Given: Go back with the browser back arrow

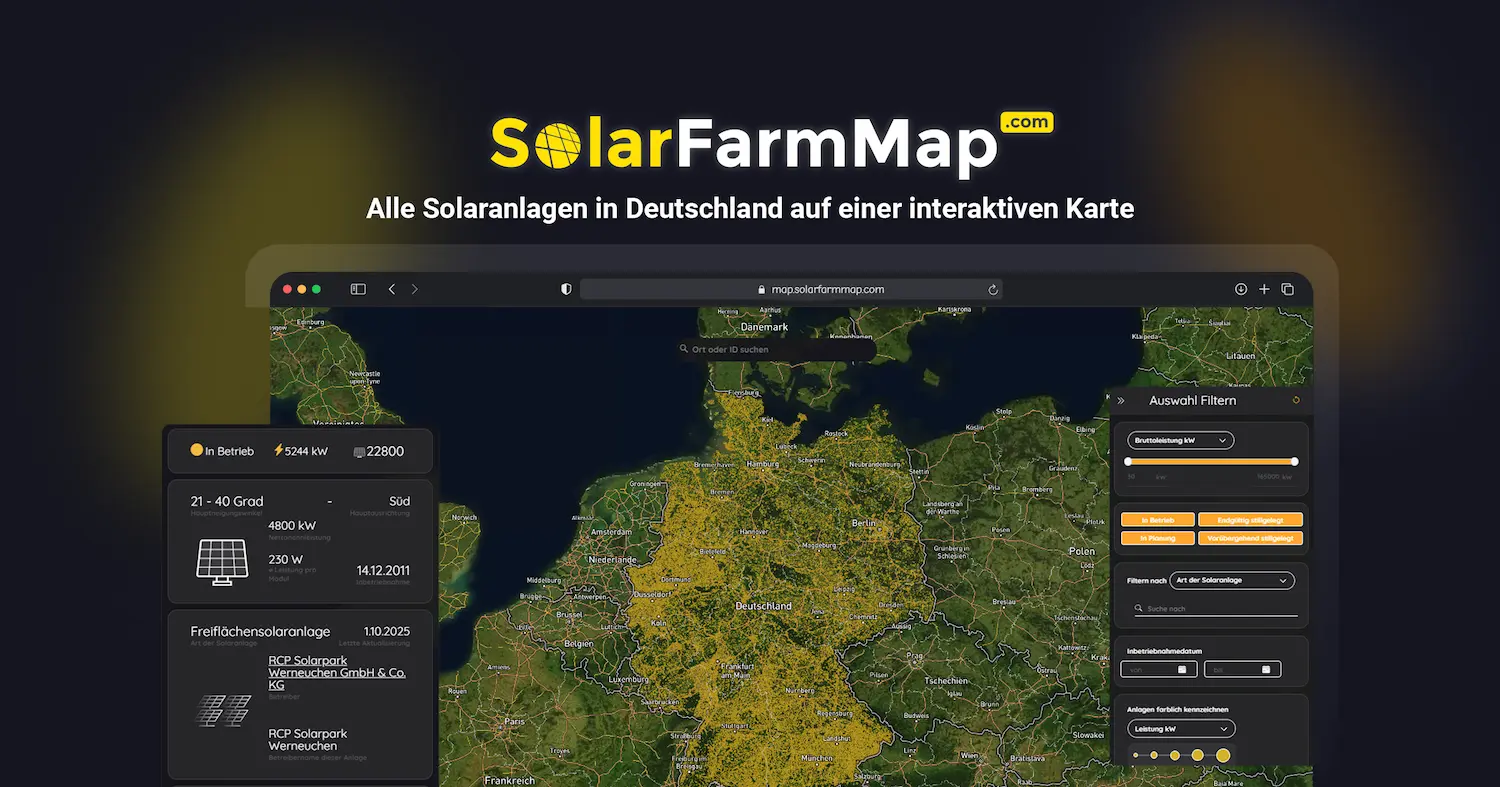Looking at the screenshot, I should point(392,289).
